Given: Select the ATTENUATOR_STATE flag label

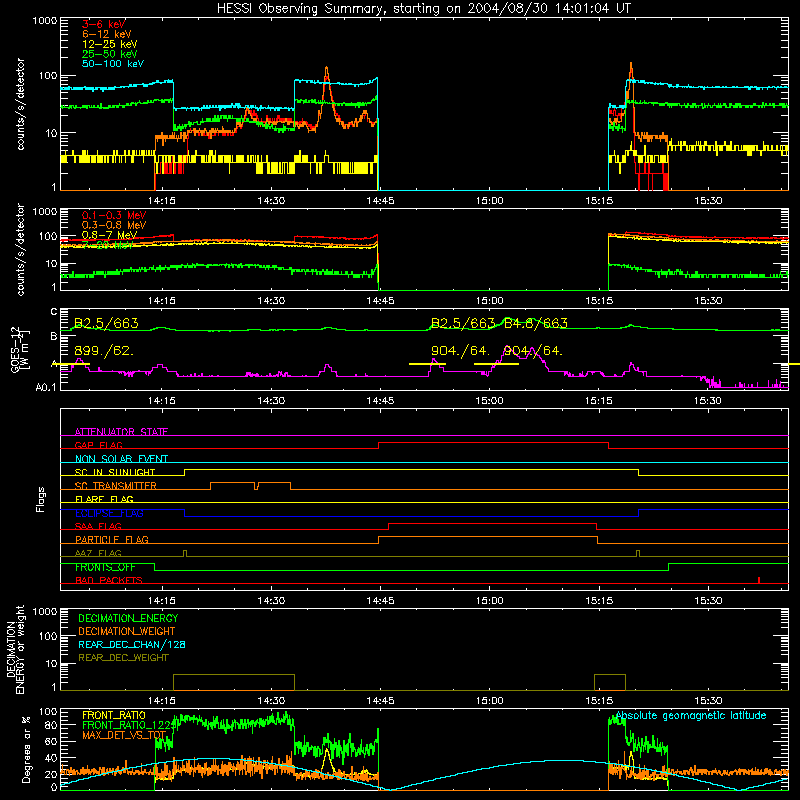Looking at the screenshot, I should click(121, 432).
